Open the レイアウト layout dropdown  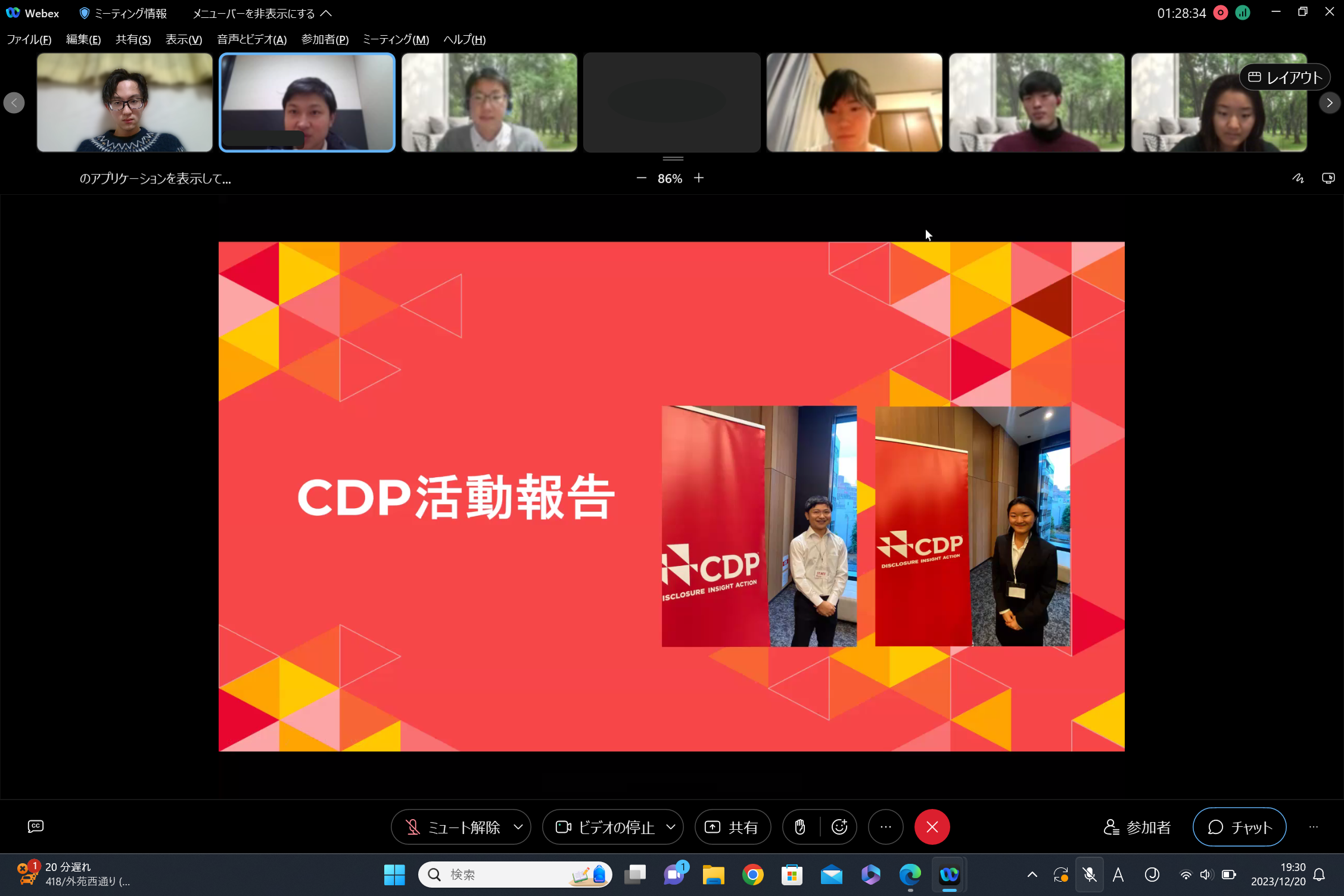[1285, 77]
